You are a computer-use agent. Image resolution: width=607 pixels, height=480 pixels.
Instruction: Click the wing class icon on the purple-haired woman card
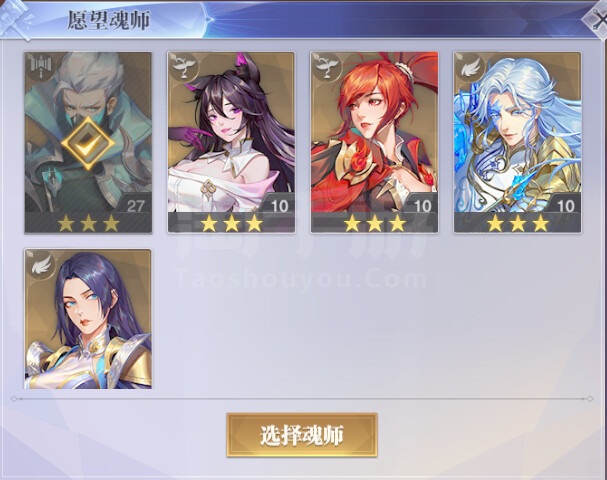coord(40,264)
